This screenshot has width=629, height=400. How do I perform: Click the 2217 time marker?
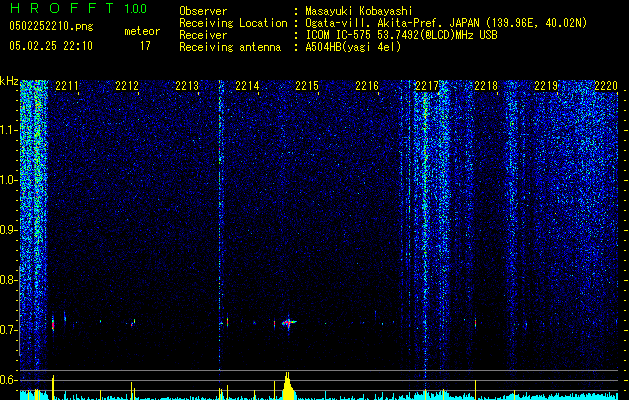tap(427, 85)
